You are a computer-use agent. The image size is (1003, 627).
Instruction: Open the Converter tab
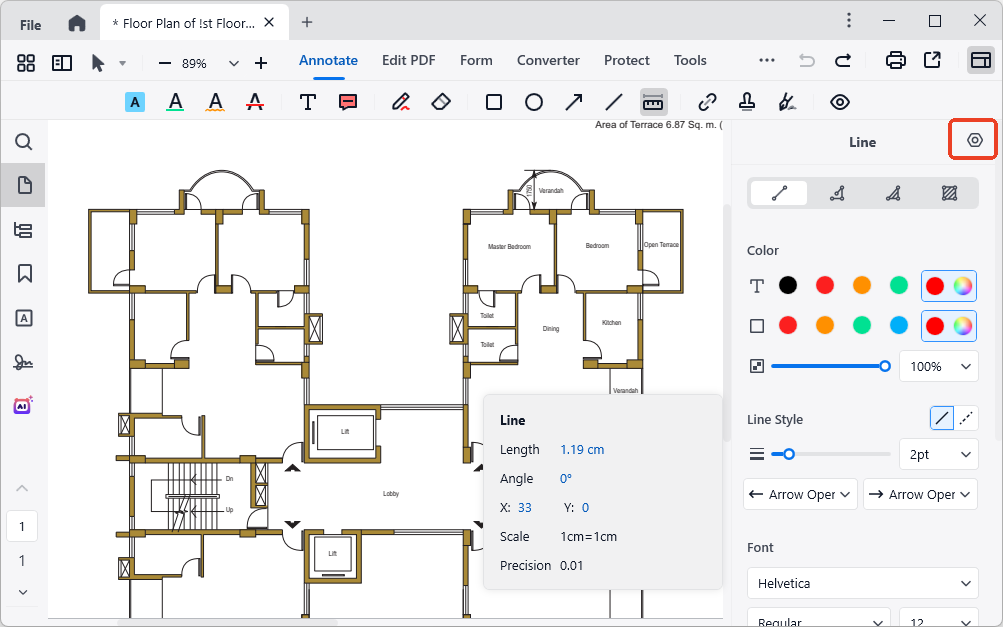pos(548,60)
